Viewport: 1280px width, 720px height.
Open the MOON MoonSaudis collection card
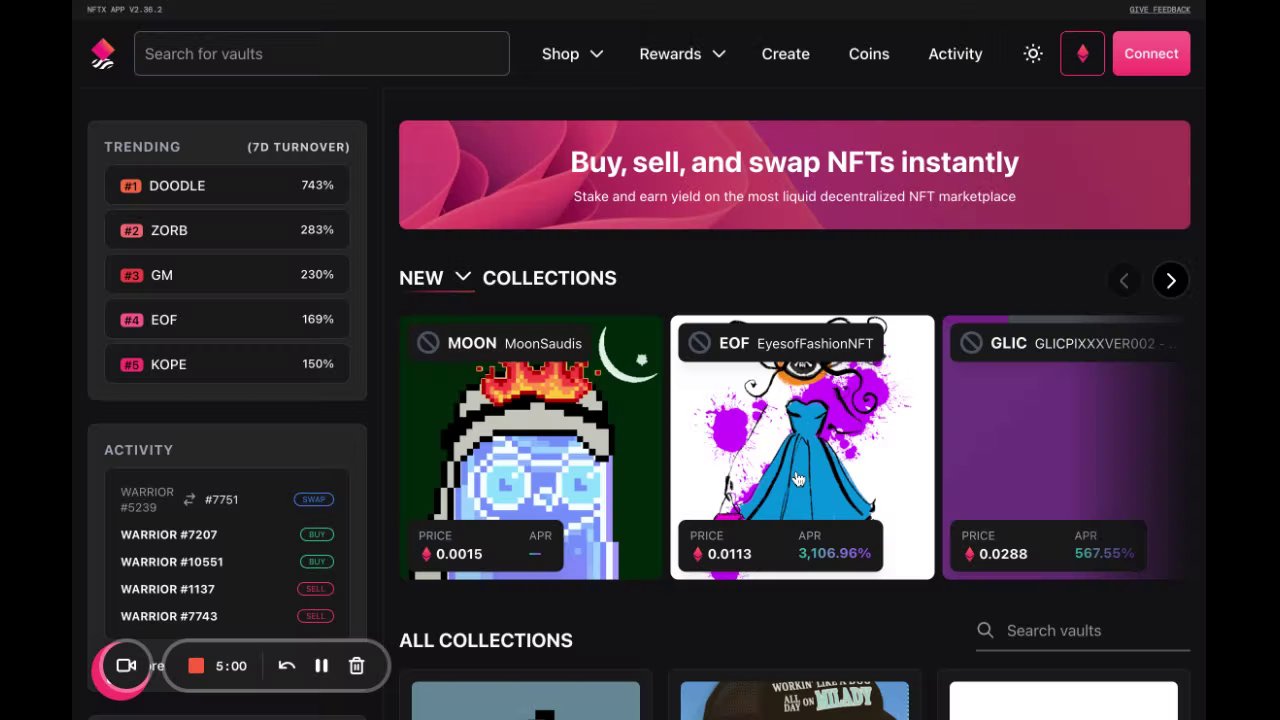531,448
